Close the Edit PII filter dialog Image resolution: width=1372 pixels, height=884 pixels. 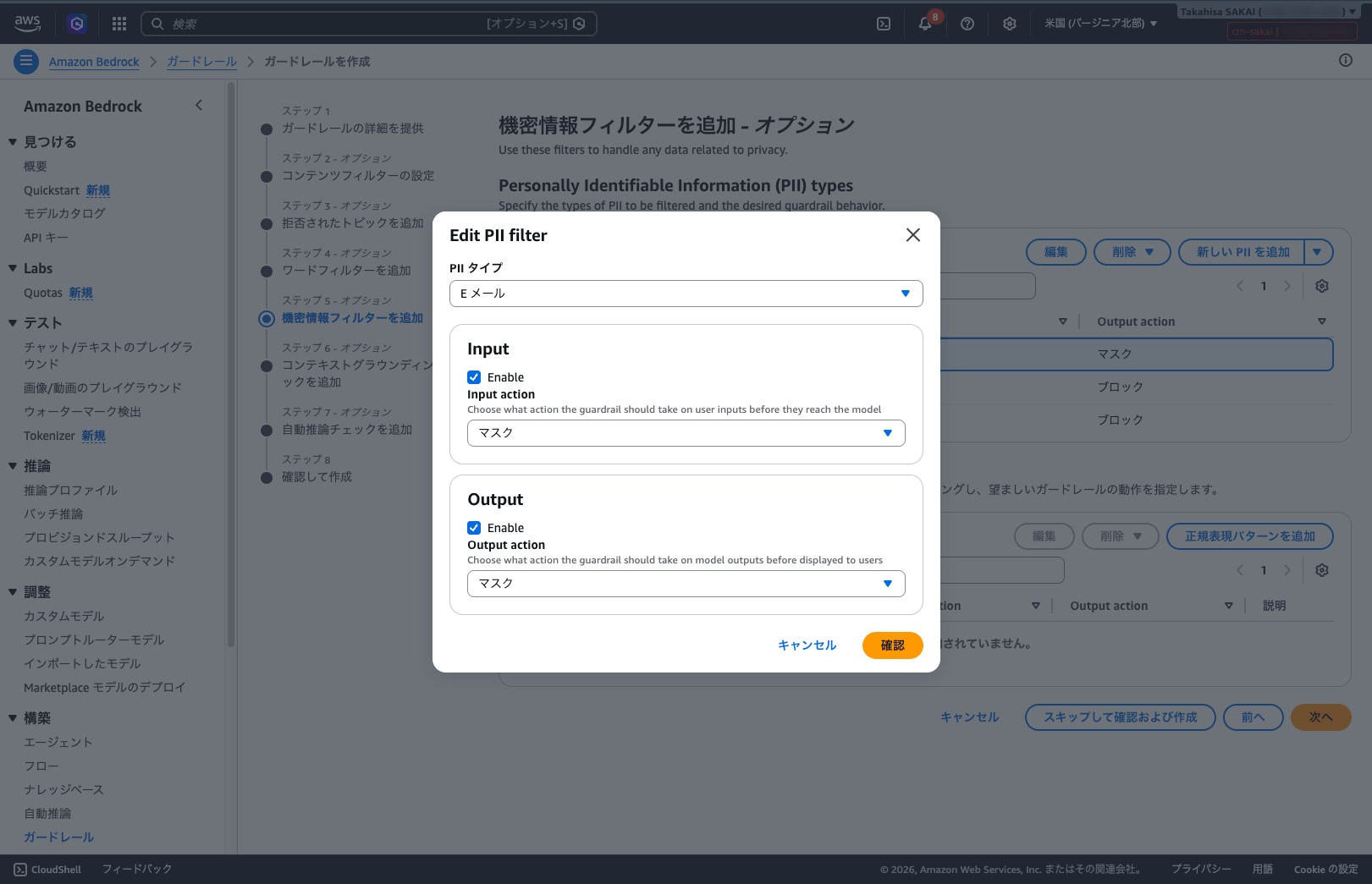(913, 235)
